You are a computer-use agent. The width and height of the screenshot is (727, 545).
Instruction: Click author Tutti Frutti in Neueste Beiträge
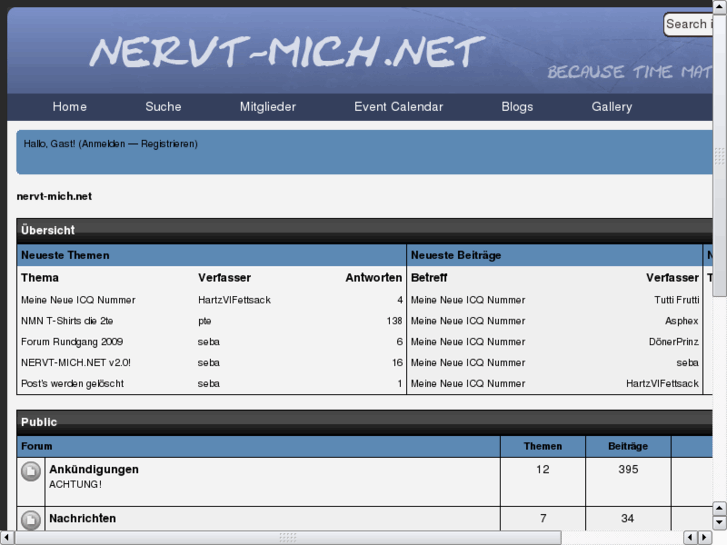[676, 300]
